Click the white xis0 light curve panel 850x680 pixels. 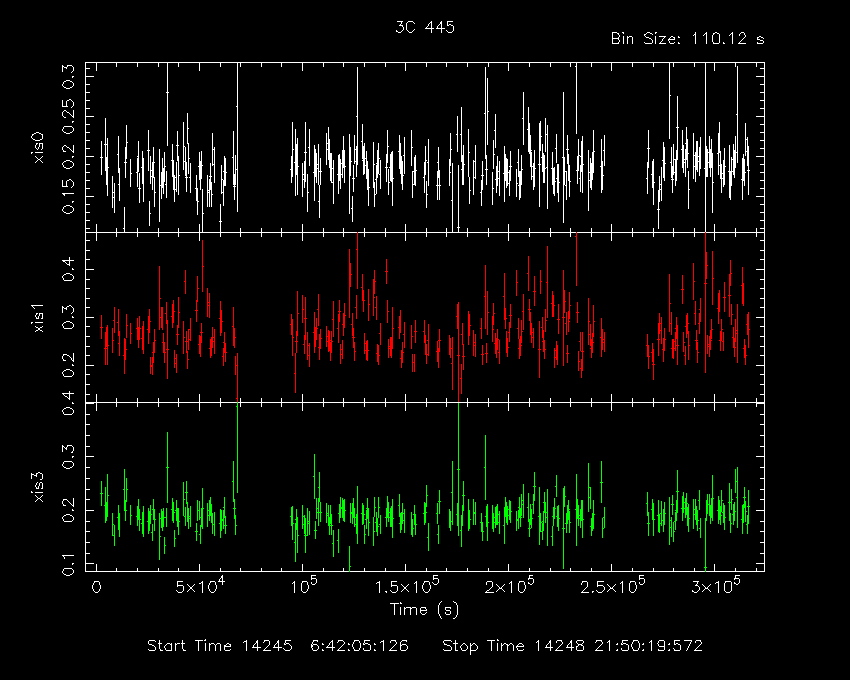point(424,147)
